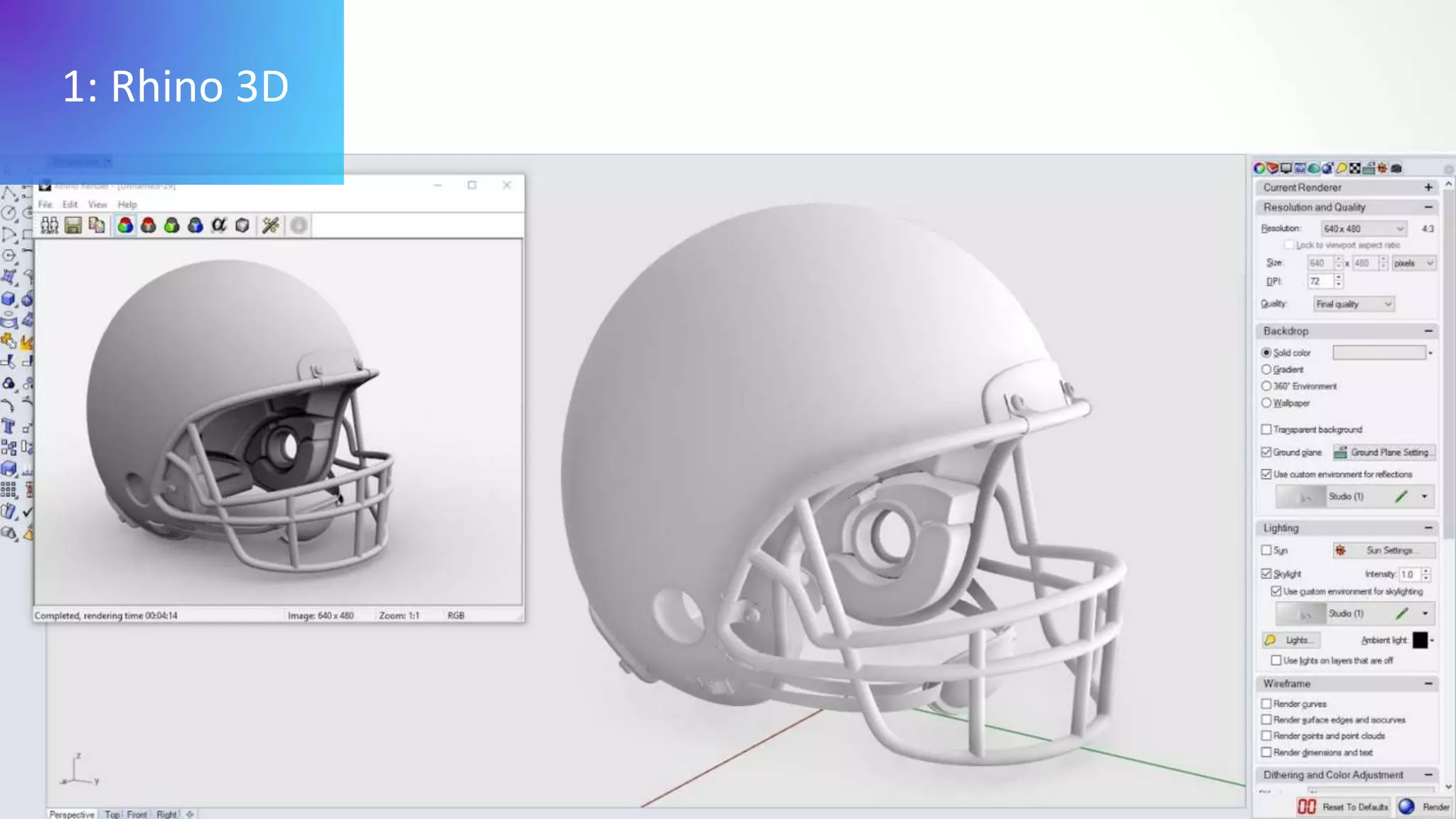Select the RGB color channel view icon

[x=125, y=225]
